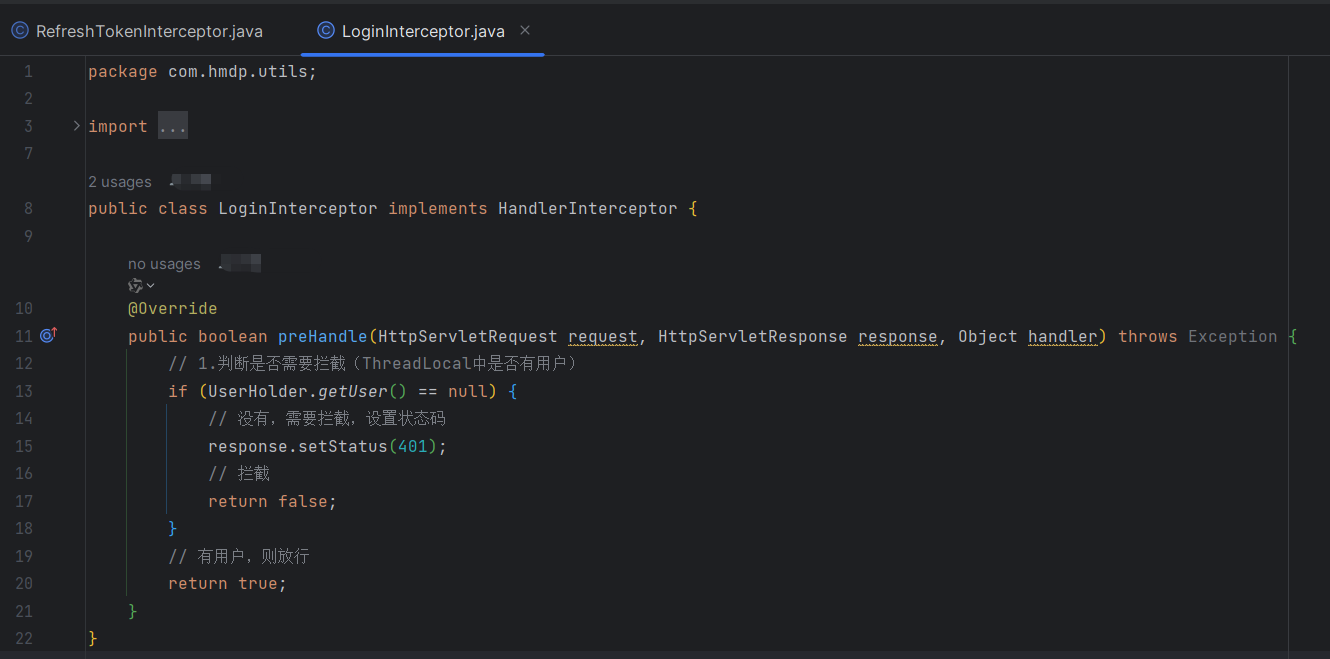Screen dimensions: 1330x659
Task: Click the HttpServletRequest parameter type
Action: (x=468, y=337)
